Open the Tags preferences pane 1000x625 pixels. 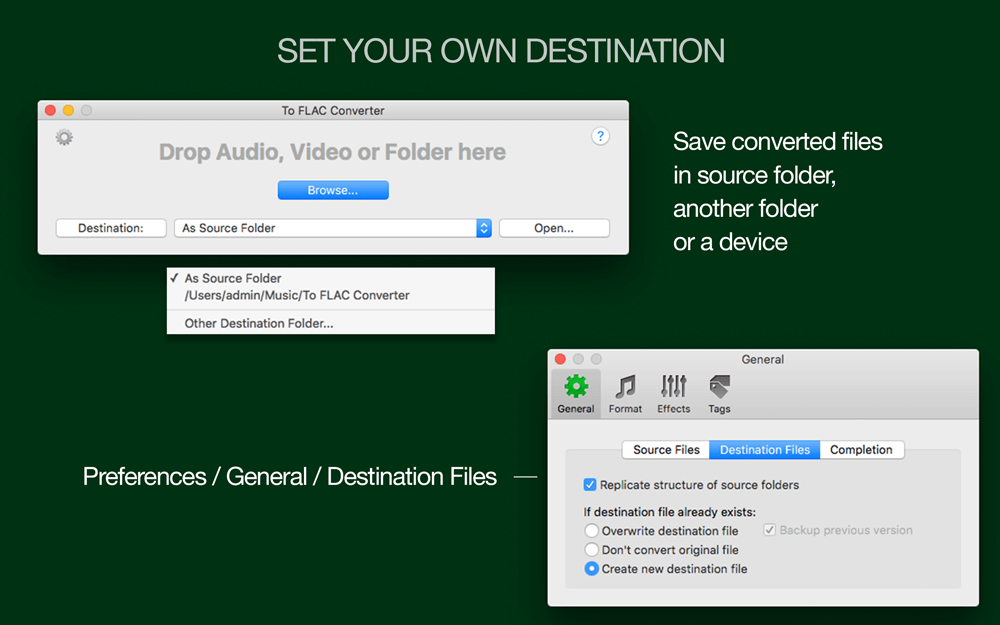719,394
